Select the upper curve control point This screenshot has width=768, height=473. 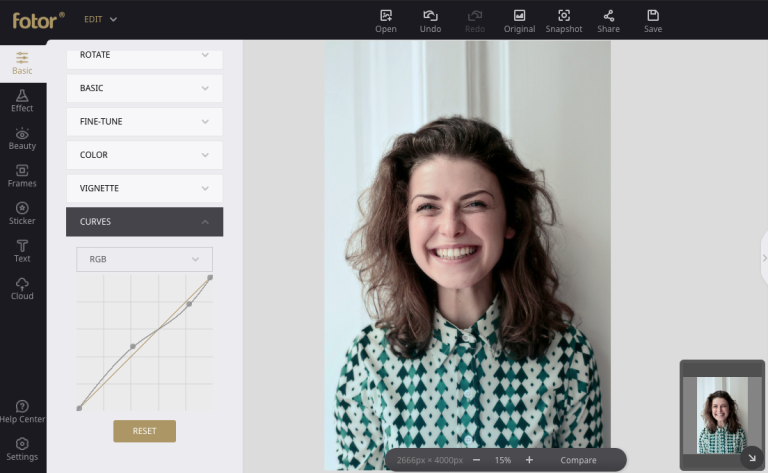pos(190,304)
